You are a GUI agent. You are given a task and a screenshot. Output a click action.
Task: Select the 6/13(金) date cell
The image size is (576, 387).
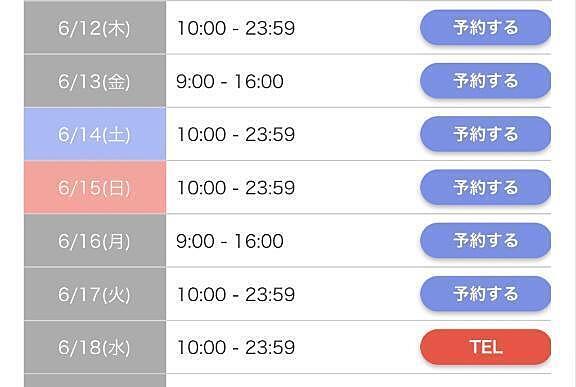pos(95,81)
